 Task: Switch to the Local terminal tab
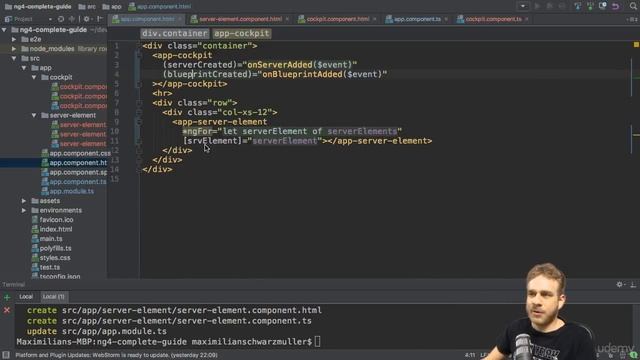coord(26,297)
